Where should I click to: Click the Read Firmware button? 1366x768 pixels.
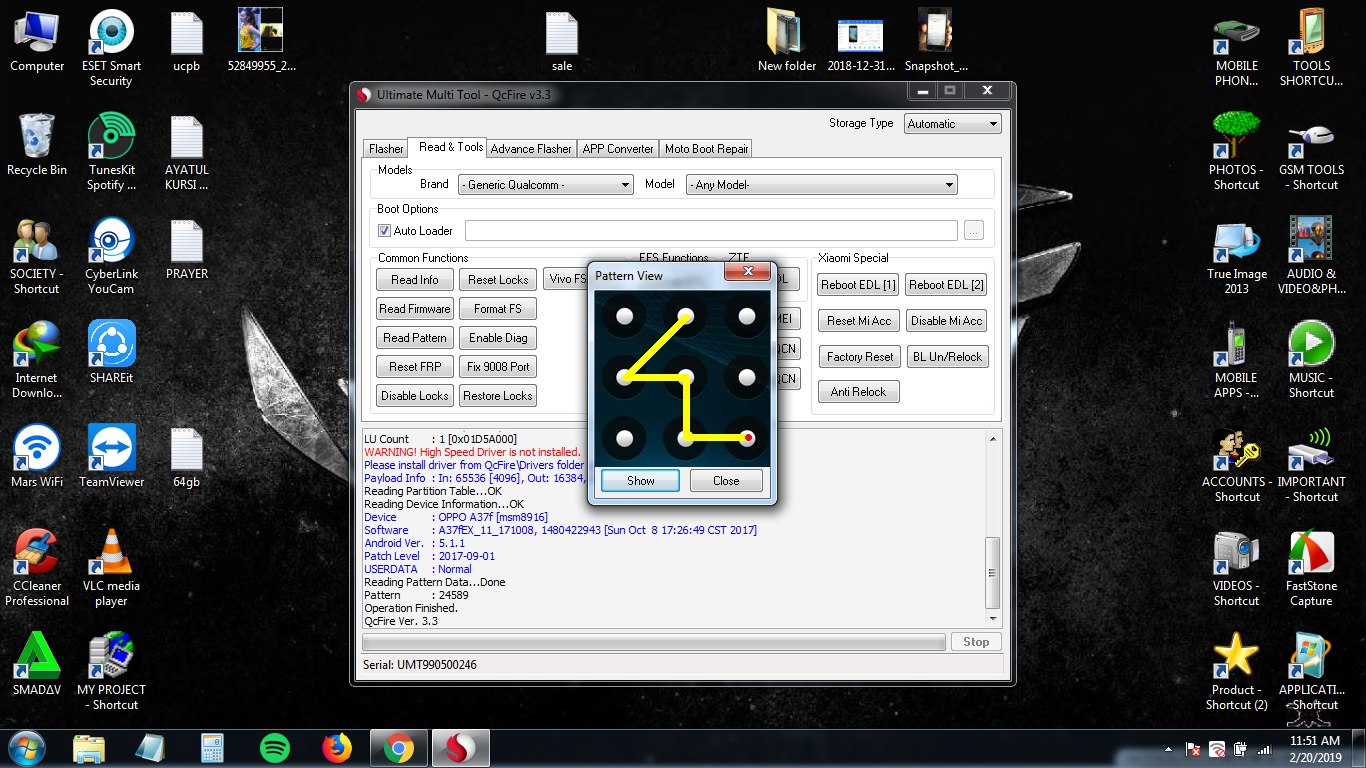point(415,309)
